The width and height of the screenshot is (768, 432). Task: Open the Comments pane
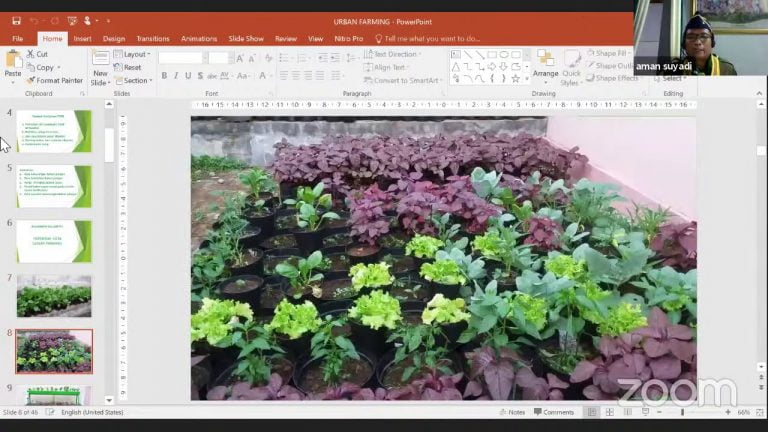coord(554,412)
